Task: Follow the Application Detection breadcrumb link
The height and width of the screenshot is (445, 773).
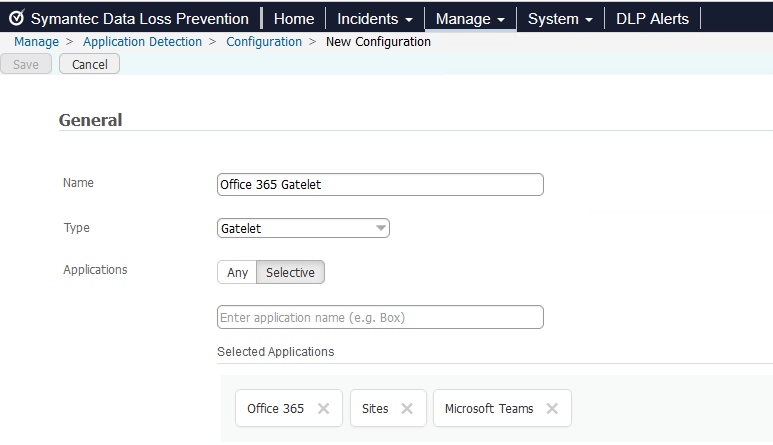Action: coord(142,42)
